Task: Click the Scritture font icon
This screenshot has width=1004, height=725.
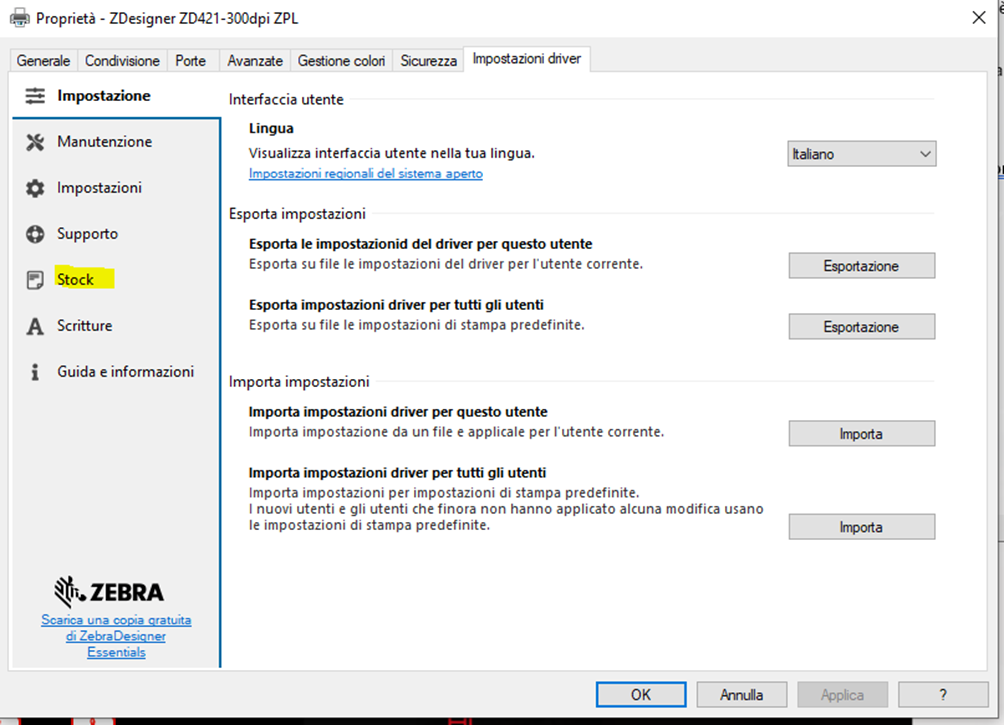Action: pos(35,326)
